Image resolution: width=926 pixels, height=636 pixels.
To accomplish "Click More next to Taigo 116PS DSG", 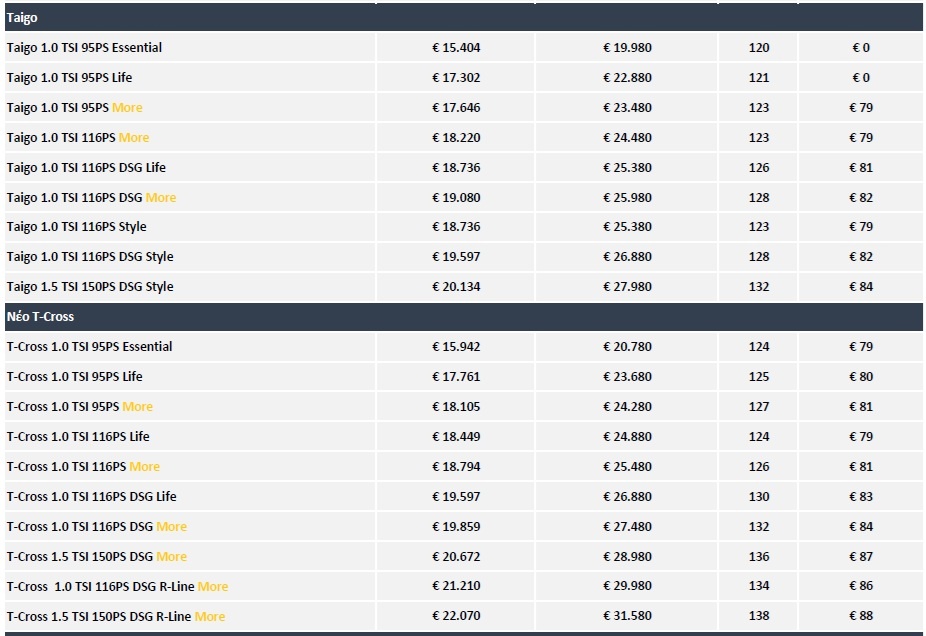I will 161,198.
